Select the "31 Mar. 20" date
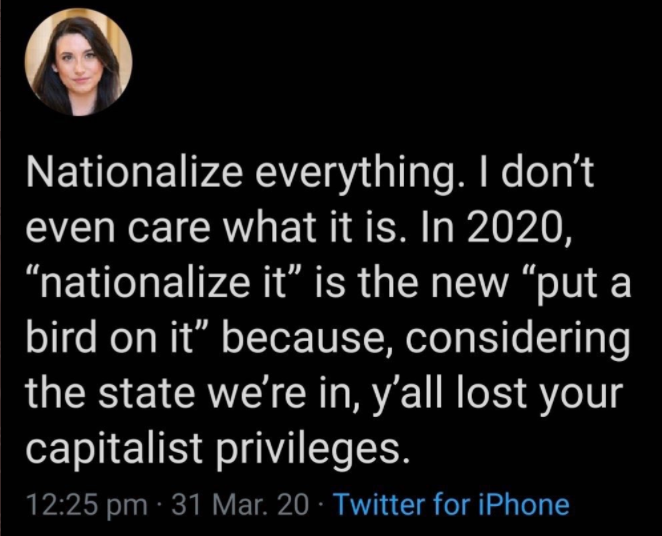662x536 pixels. [240, 505]
